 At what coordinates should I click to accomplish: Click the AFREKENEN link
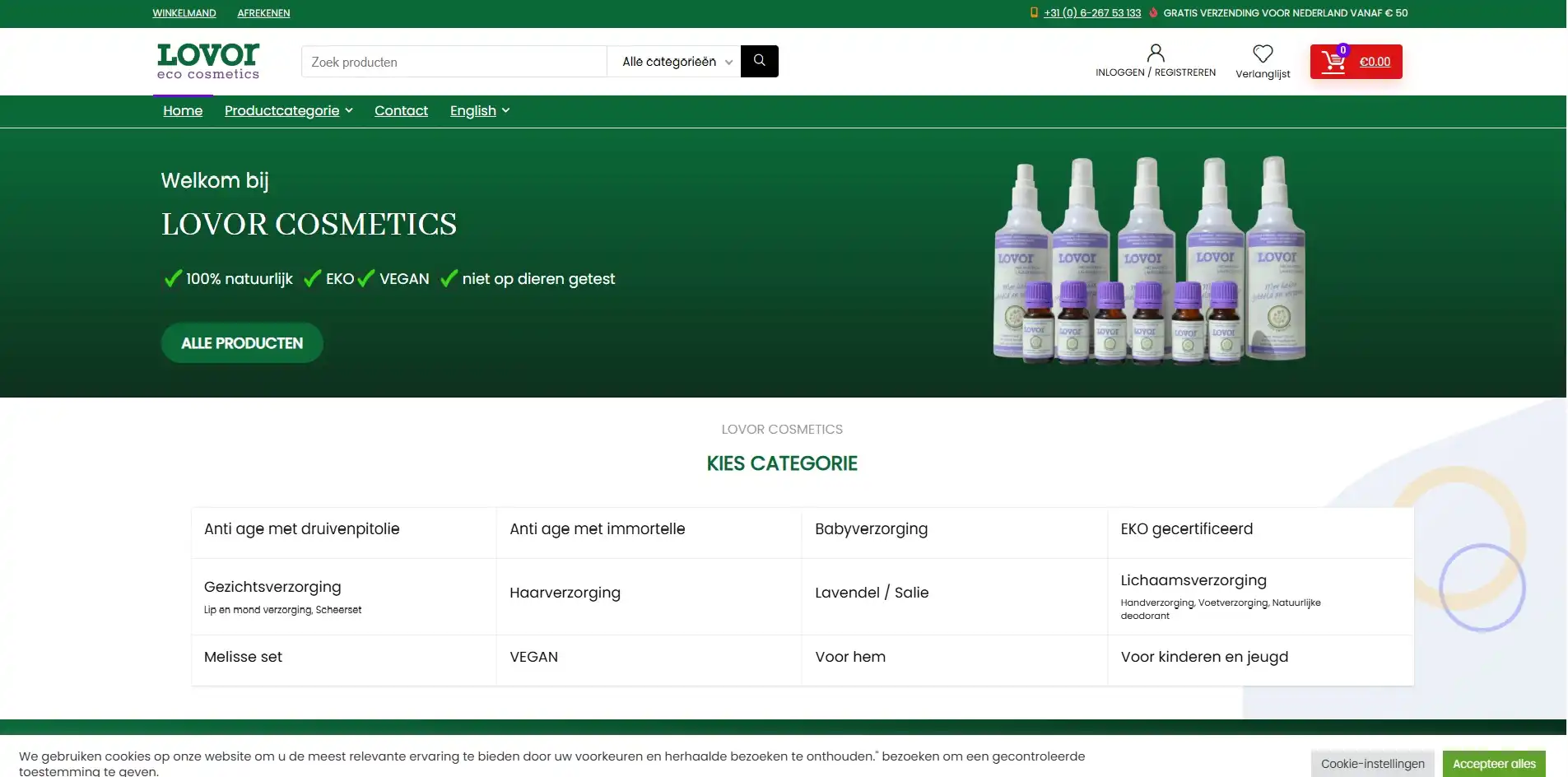263,13
